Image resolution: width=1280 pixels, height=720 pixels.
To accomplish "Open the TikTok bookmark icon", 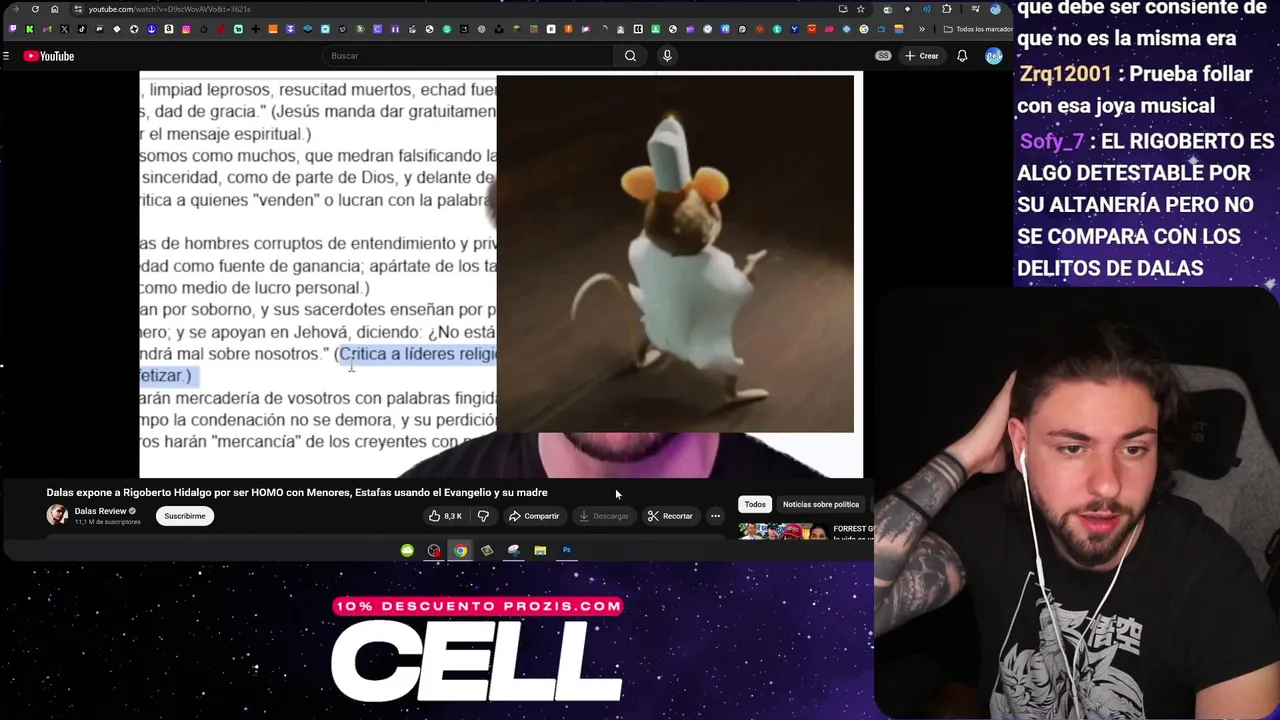I will [82, 29].
